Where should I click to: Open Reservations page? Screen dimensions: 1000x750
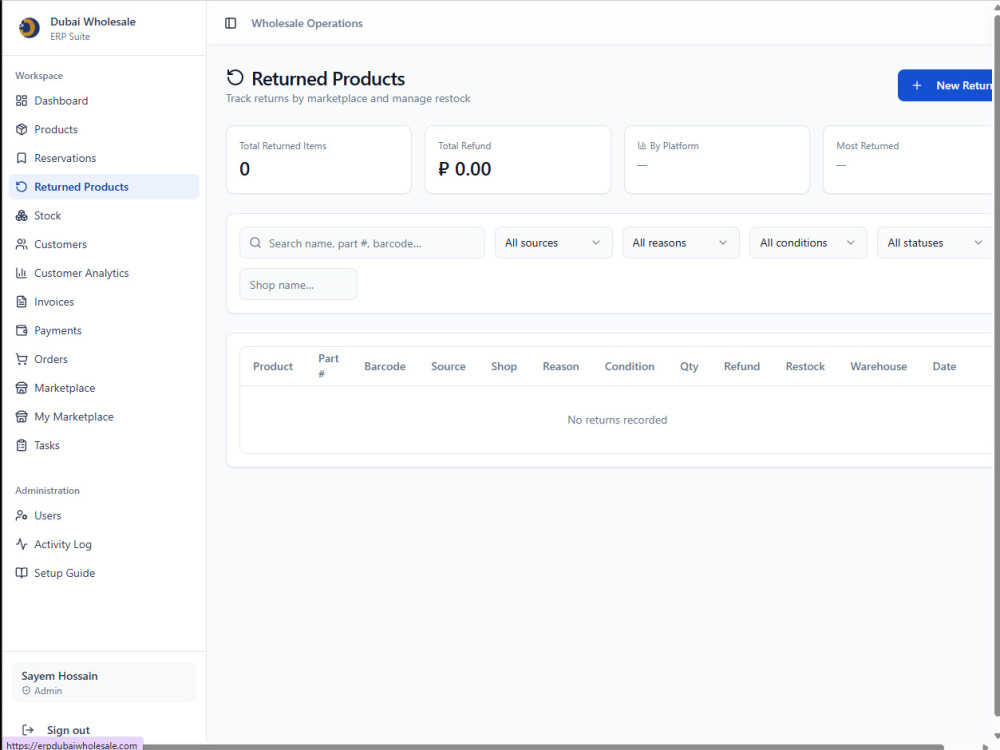104,158
